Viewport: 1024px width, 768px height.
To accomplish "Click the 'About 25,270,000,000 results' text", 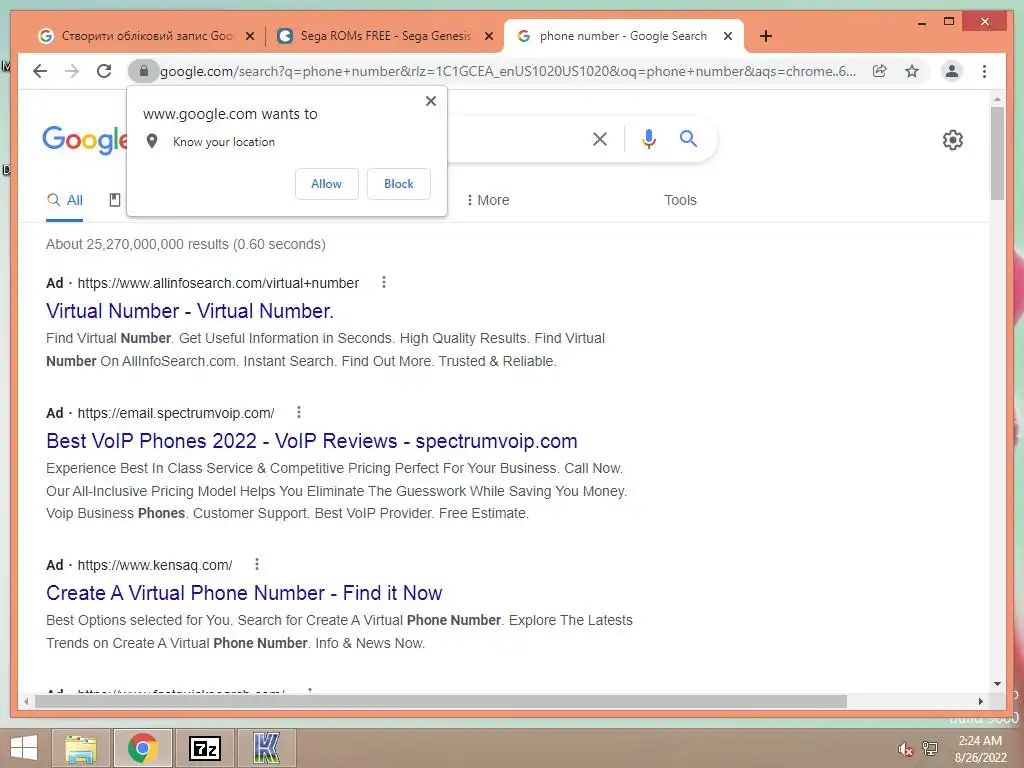I will click(x=185, y=244).
